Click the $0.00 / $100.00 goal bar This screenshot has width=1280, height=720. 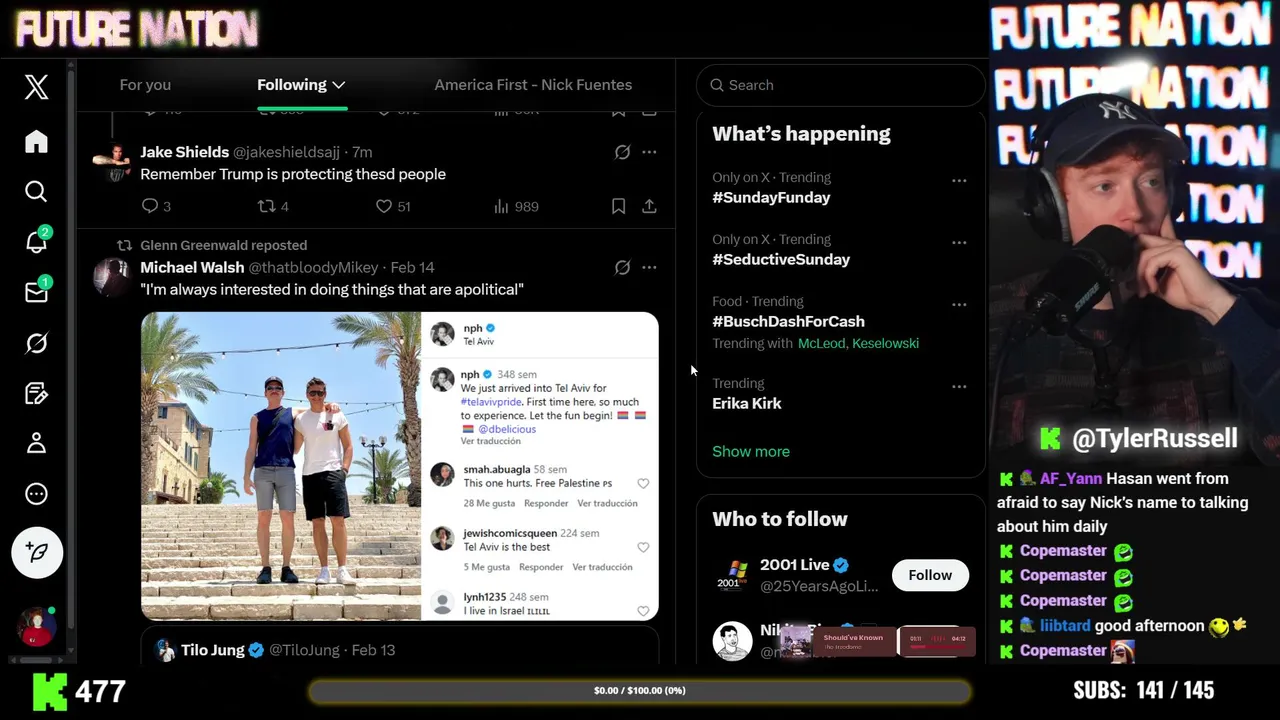coord(640,691)
